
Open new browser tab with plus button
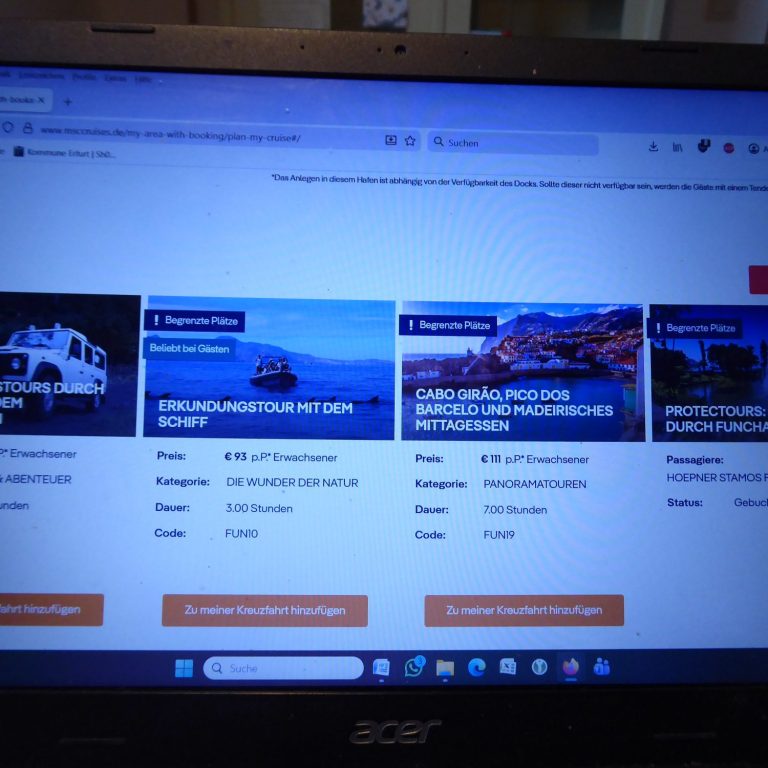click(x=68, y=101)
